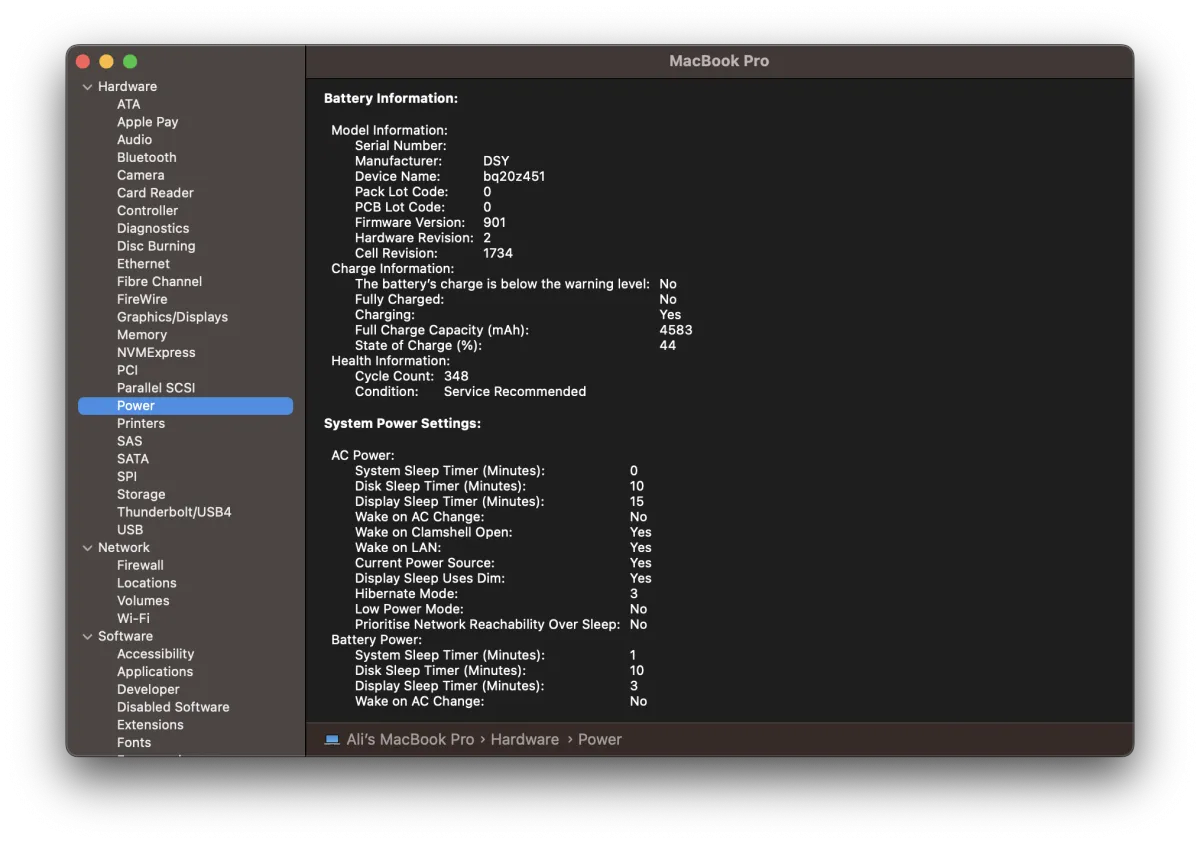1200x844 pixels.
Task: Collapse the Software section chevron
Action: point(88,637)
